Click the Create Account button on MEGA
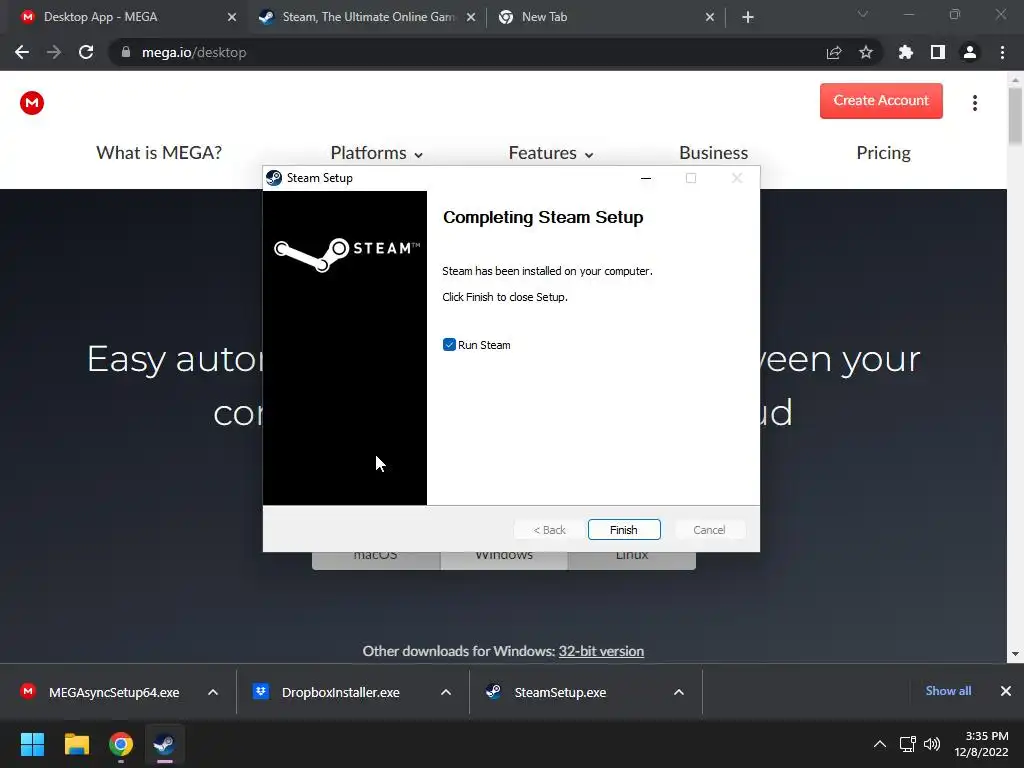Image resolution: width=1024 pixels, height=768 pixels. pos(881,101)
